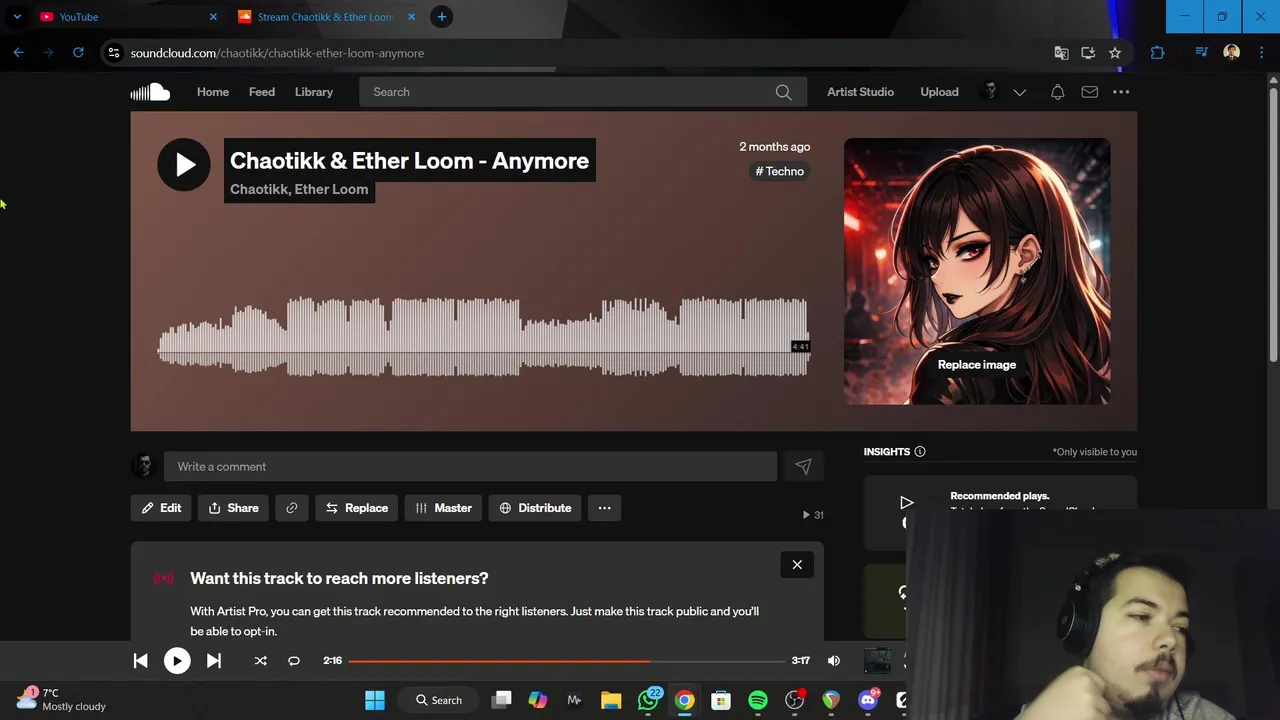Screen dimensions: 1280x720
Task: Open the weather widget
Action: pos(62,699)
